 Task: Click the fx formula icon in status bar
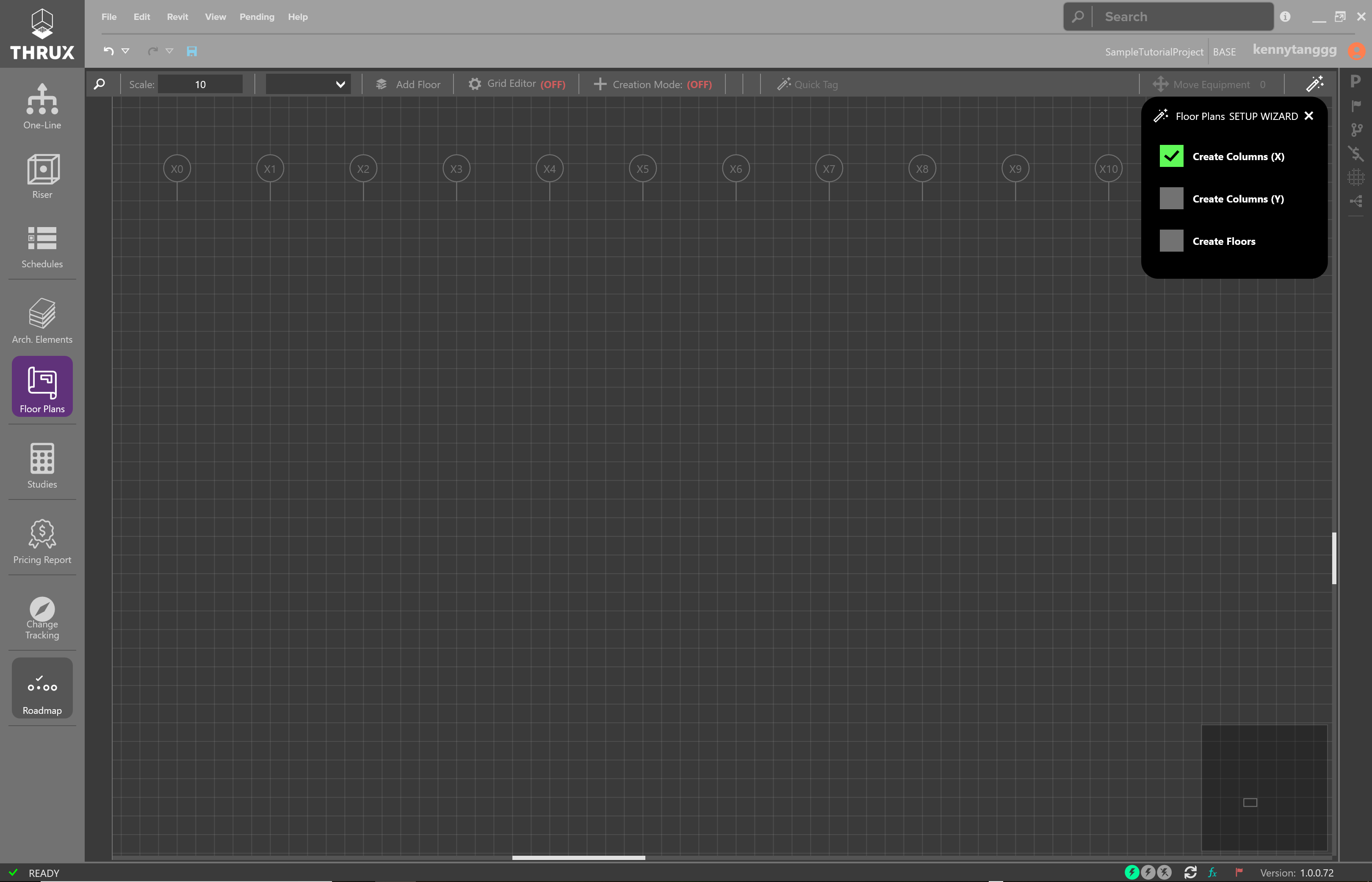[1212, 872]
